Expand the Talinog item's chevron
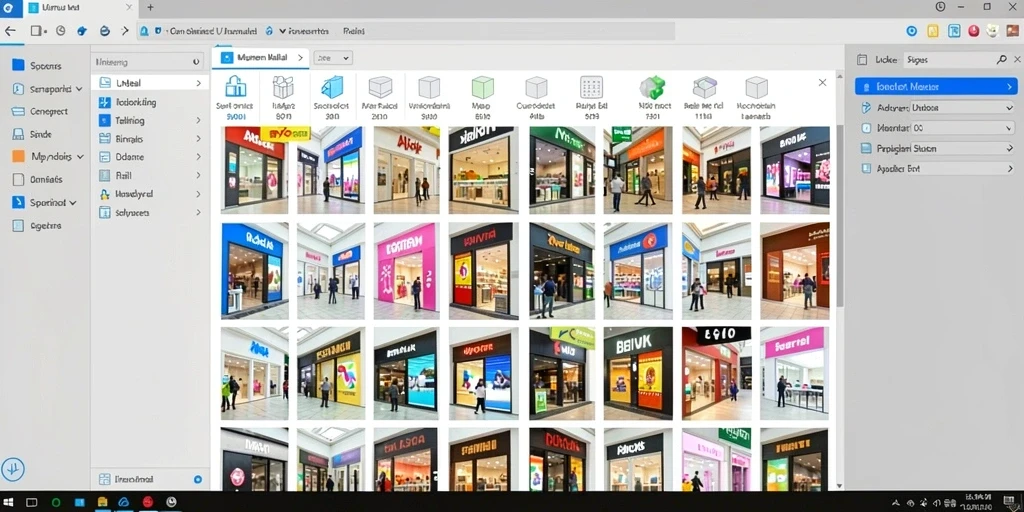1024x512 pixels. (198, 120)
